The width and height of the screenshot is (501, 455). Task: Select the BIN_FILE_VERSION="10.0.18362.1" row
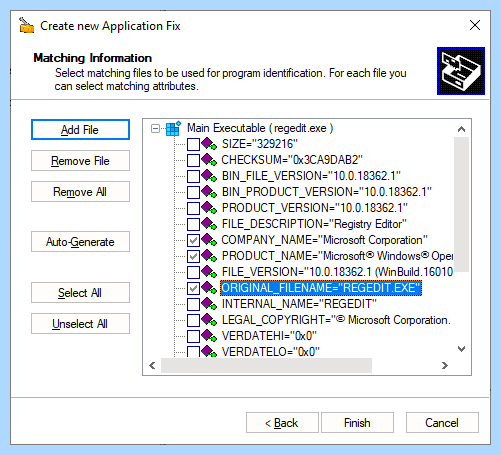click(311, 176)
